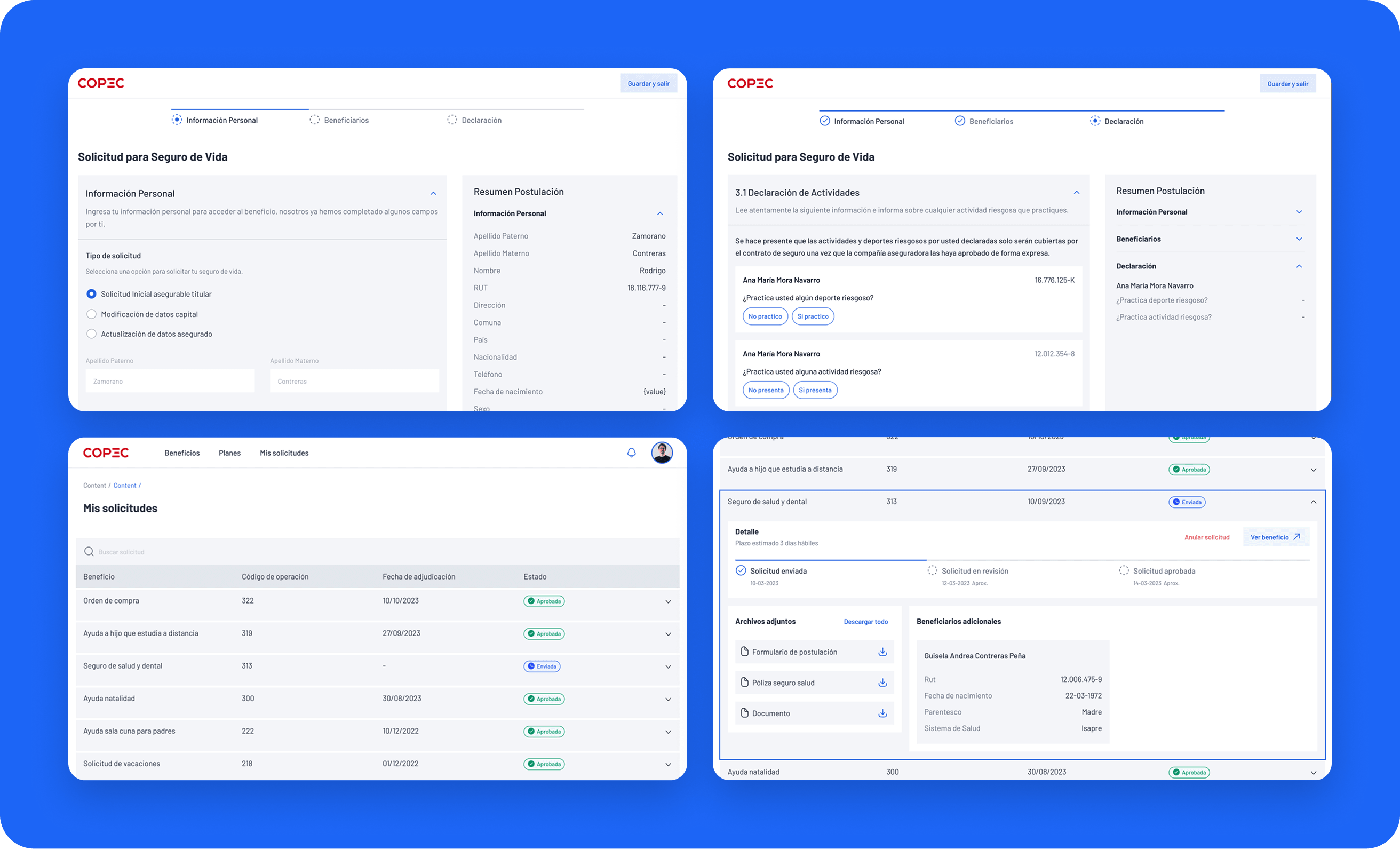The image size is (1400, 849).
Task: Choose Si practico for deporte riesgoso
Action: point(813,316)
